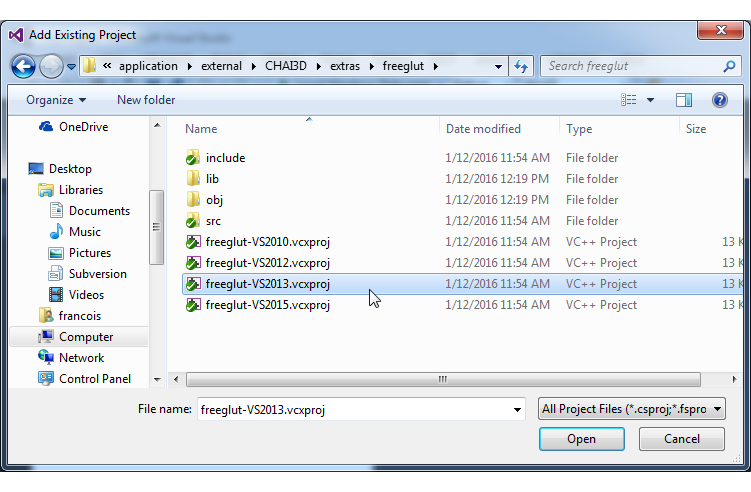Click the navigation pane scroll down arrow

pyautogui.click(x=157, y=379)
